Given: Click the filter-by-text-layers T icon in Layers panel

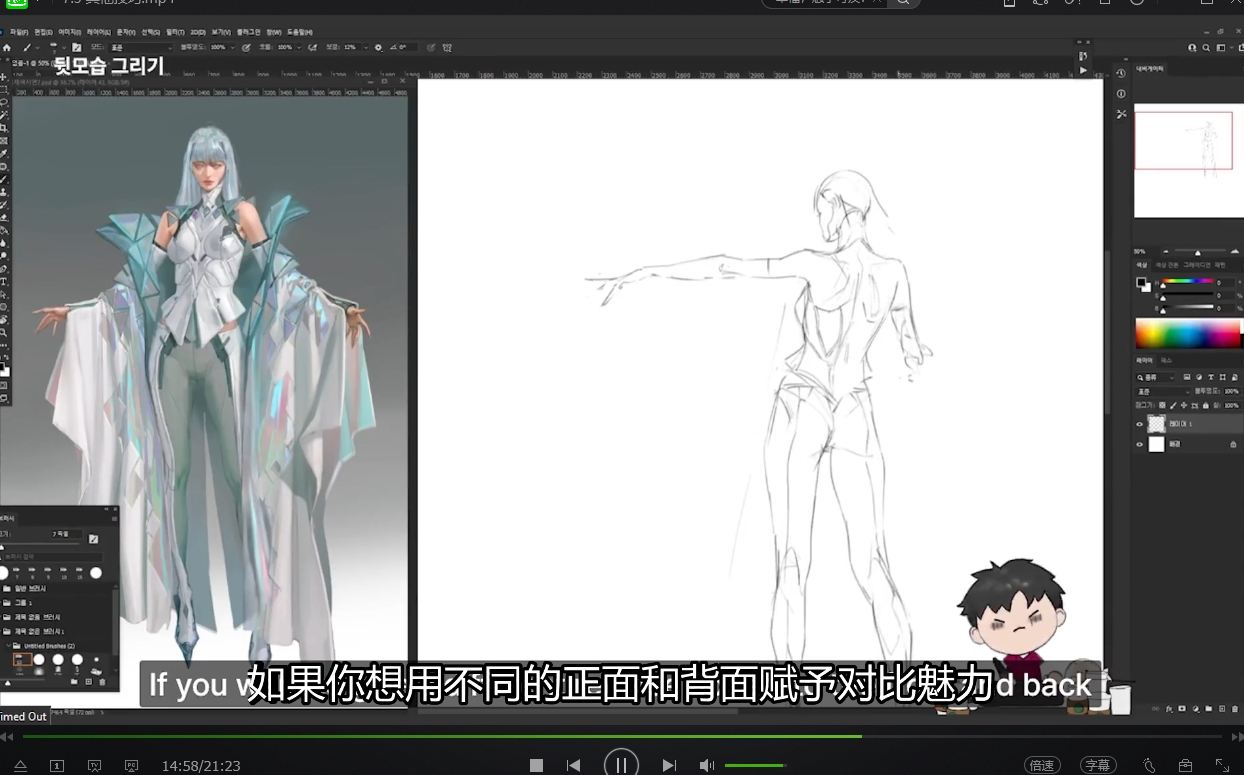Looking at the screenshot, I should click(1211, 377).
